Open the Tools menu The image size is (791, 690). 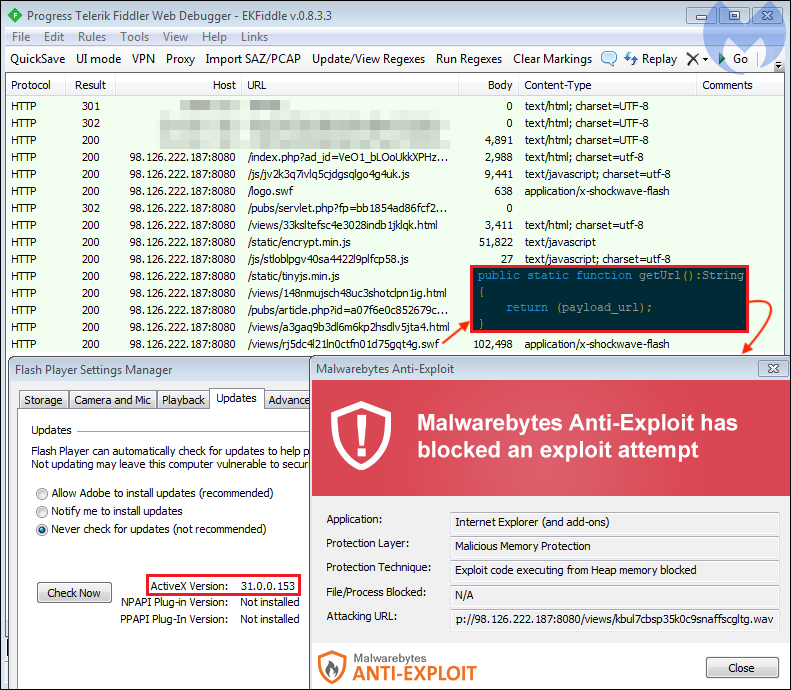pyautogui.click(x=134, y=37)
